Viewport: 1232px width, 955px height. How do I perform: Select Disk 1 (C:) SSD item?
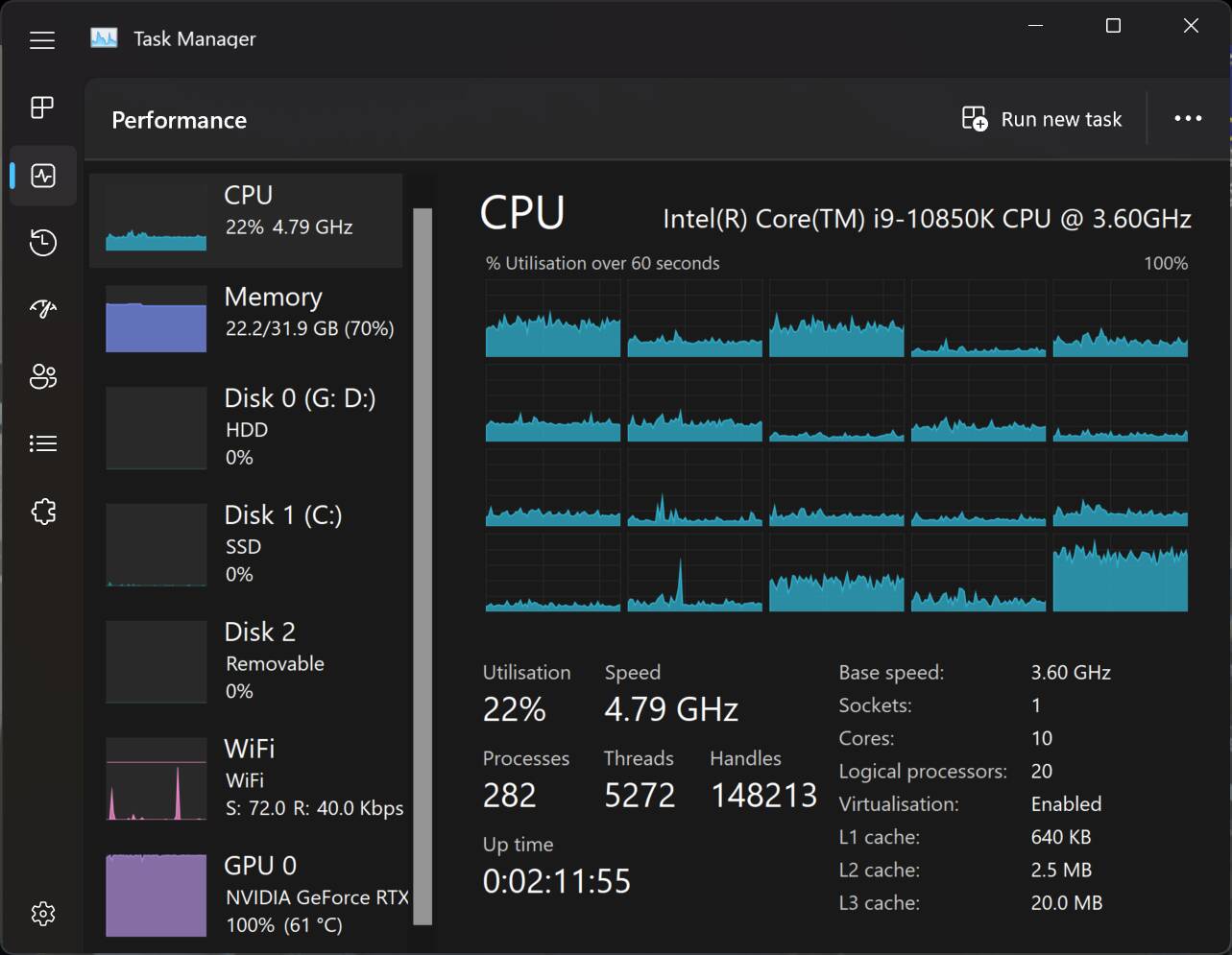tap(246, 544)
